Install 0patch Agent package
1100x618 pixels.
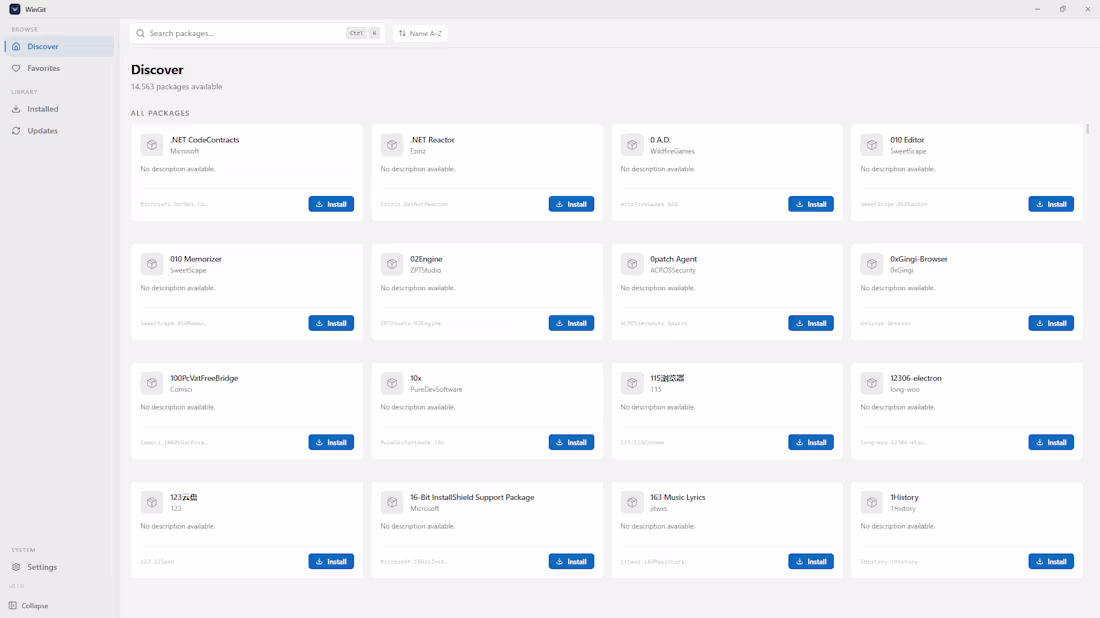tap(811, 323)
